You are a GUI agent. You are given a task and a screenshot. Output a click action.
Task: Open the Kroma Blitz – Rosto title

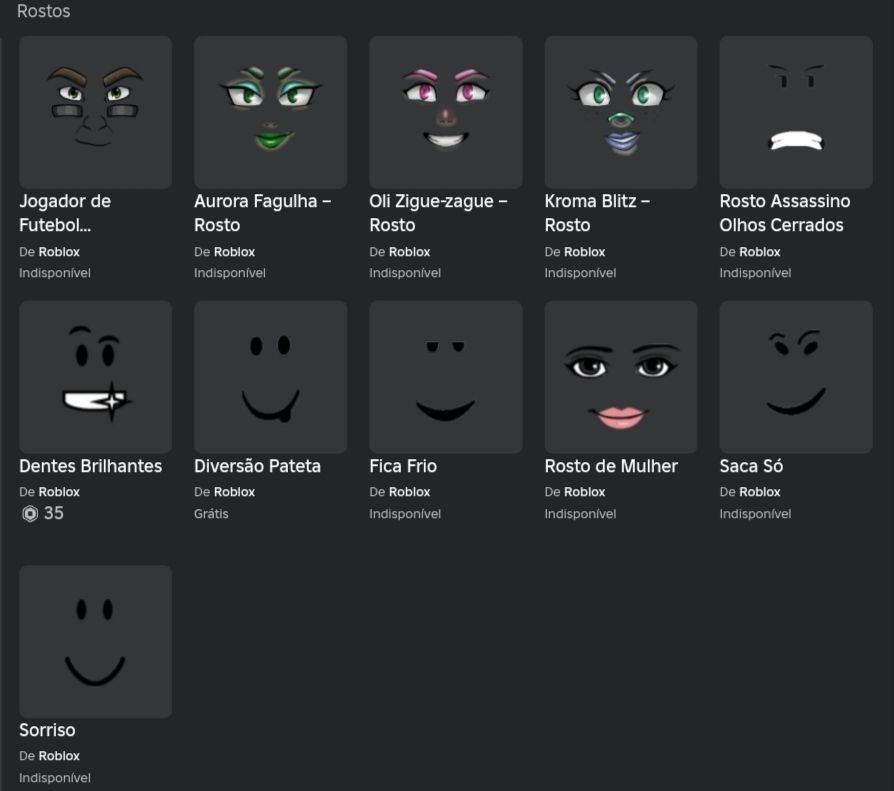(597, 213)
